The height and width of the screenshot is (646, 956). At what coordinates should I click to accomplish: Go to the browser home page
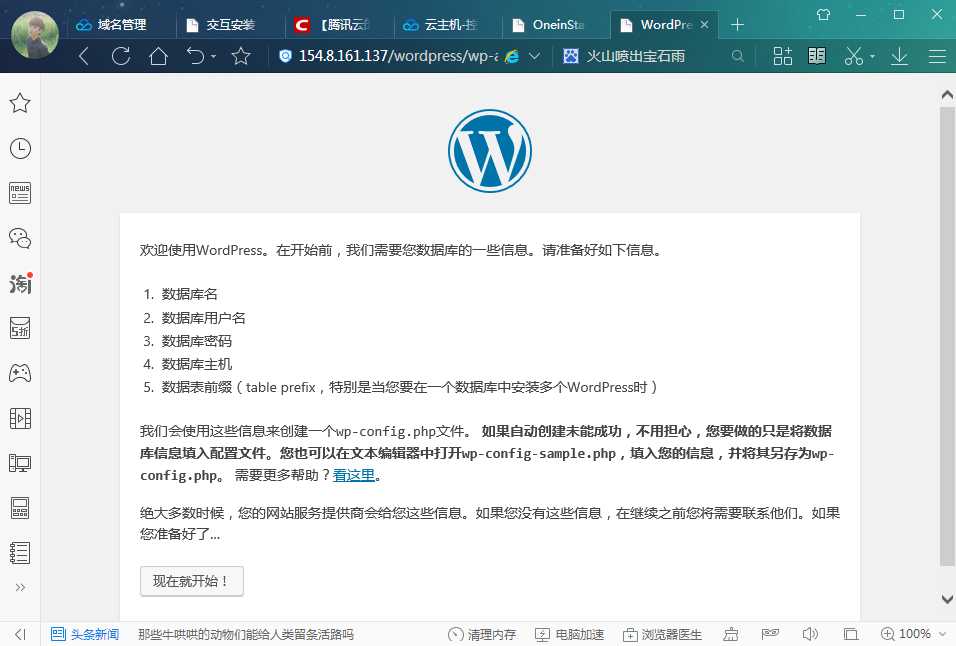(159, 56)
